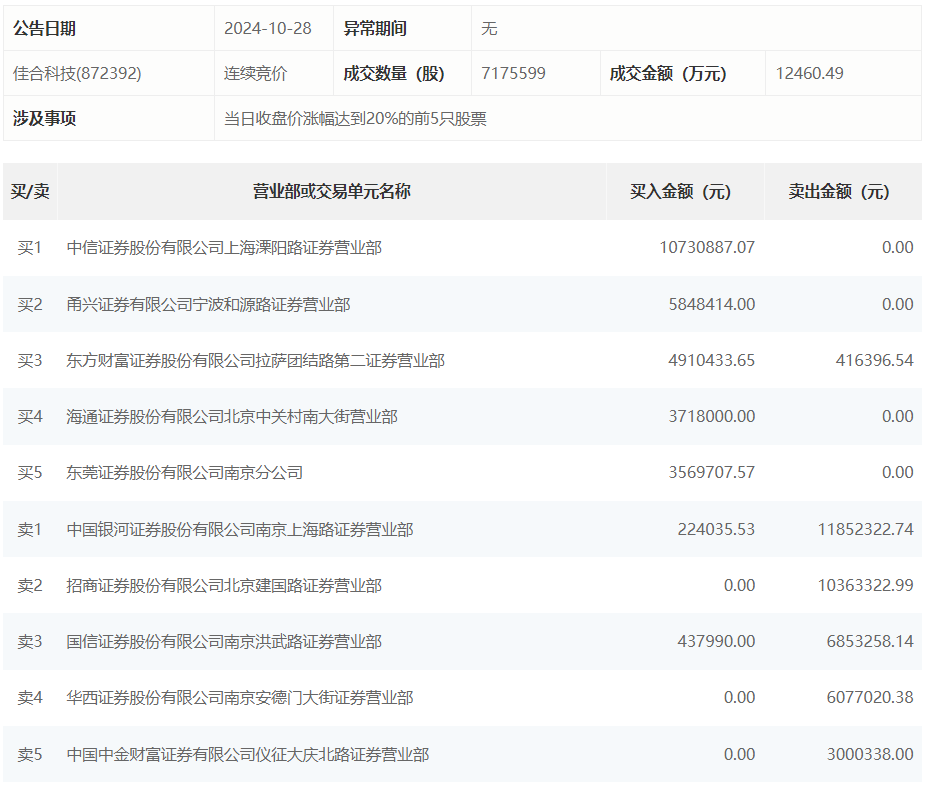Click the 买3 rank label

coord(30,361)
